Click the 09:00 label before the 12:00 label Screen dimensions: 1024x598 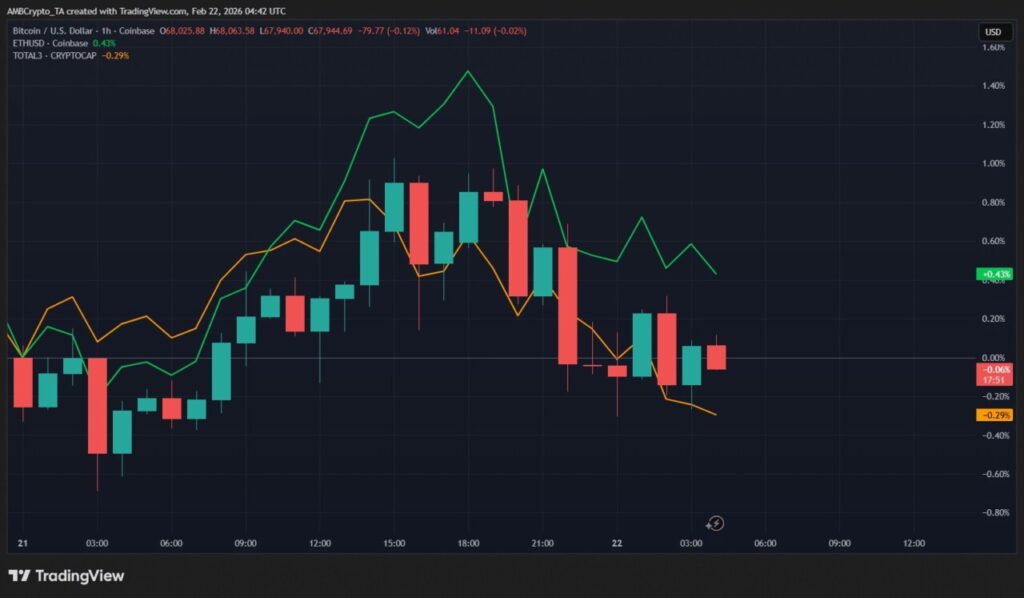click(x=245, y=543)
